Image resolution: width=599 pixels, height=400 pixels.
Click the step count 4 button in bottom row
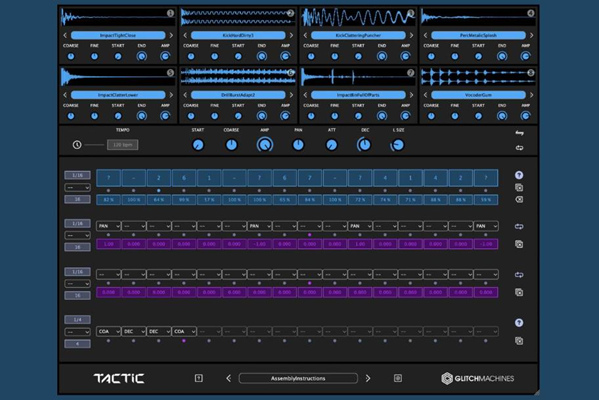coord(77,344)
